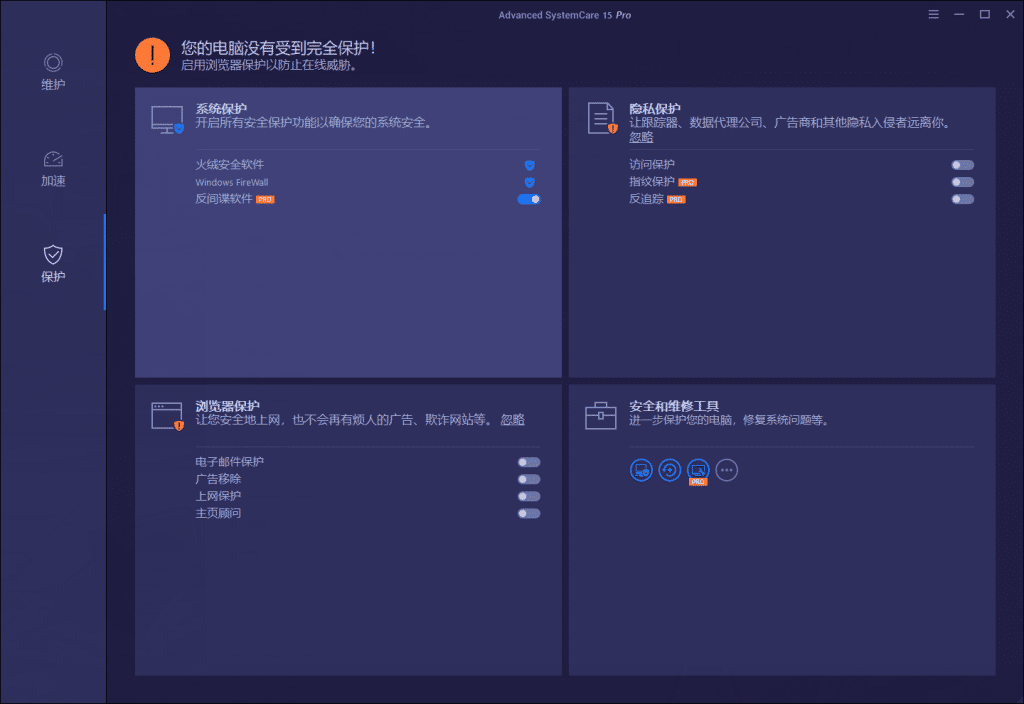
Task: Select the 电子邮件保护 label
Action: (x=230, y=462)
